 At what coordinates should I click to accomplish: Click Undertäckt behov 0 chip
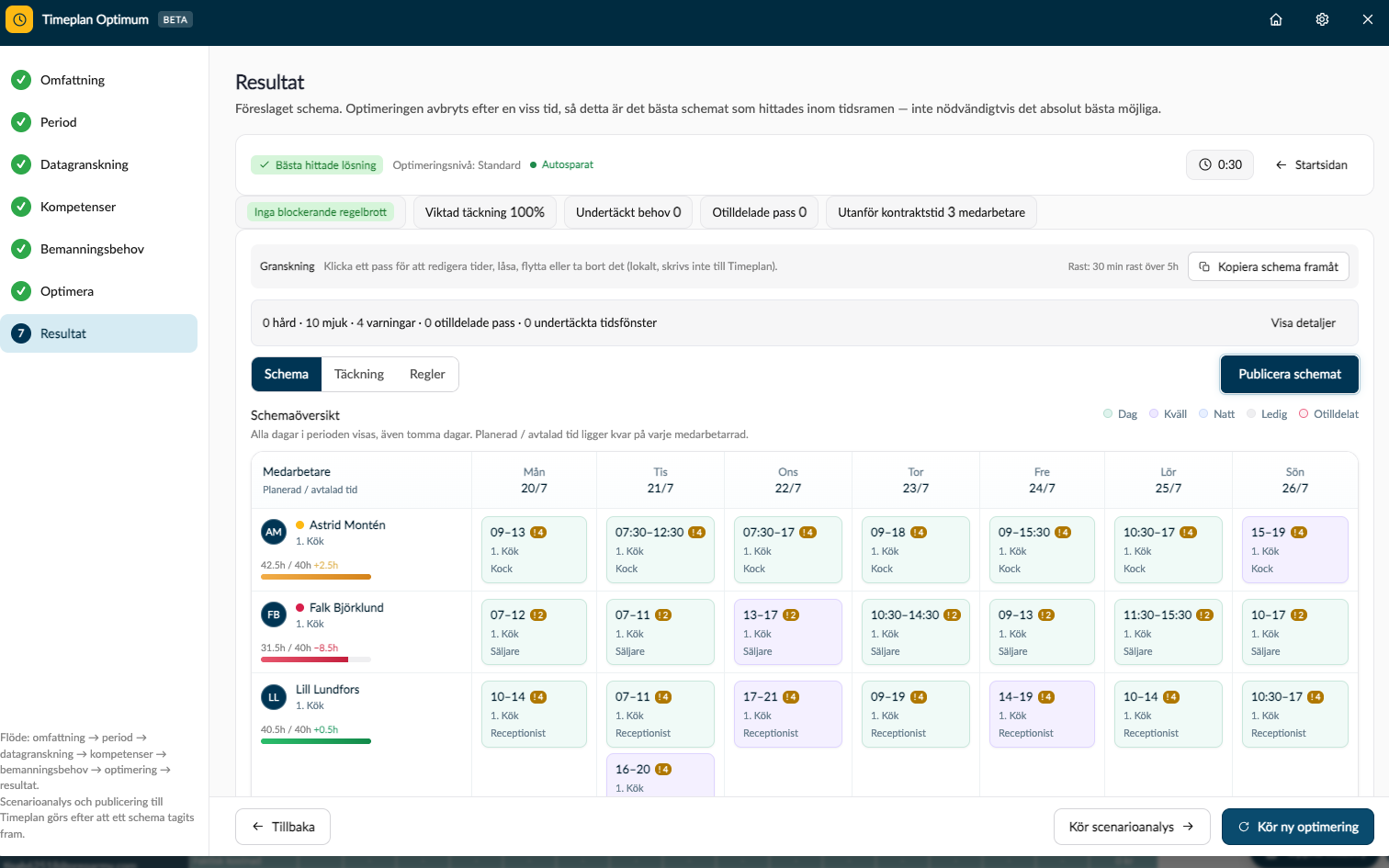tap(628, 212)
